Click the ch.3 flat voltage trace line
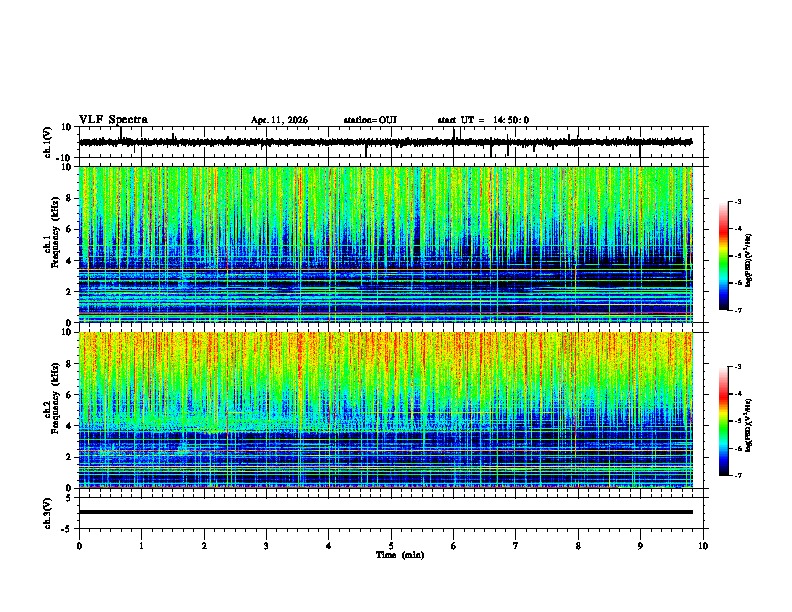 pyautogui.click(x=386, y=512)
